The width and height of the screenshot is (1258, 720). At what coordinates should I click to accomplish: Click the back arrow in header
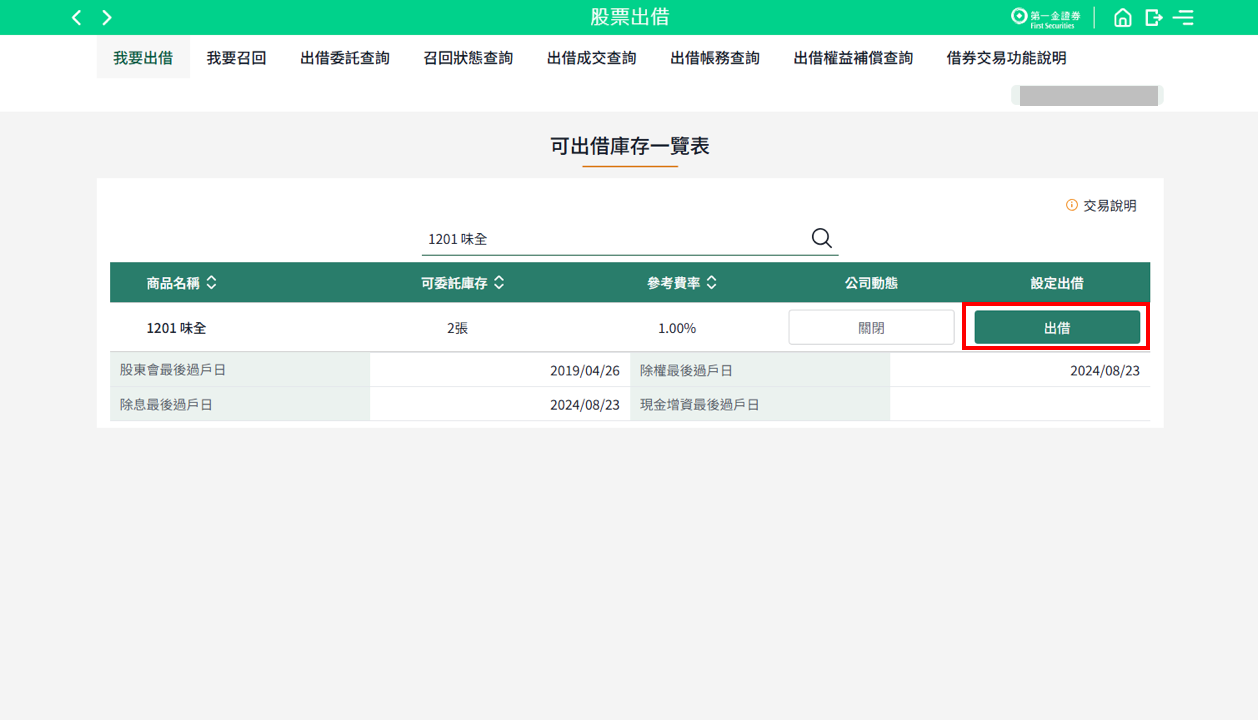pyautogui.click(x=76, y=18)
